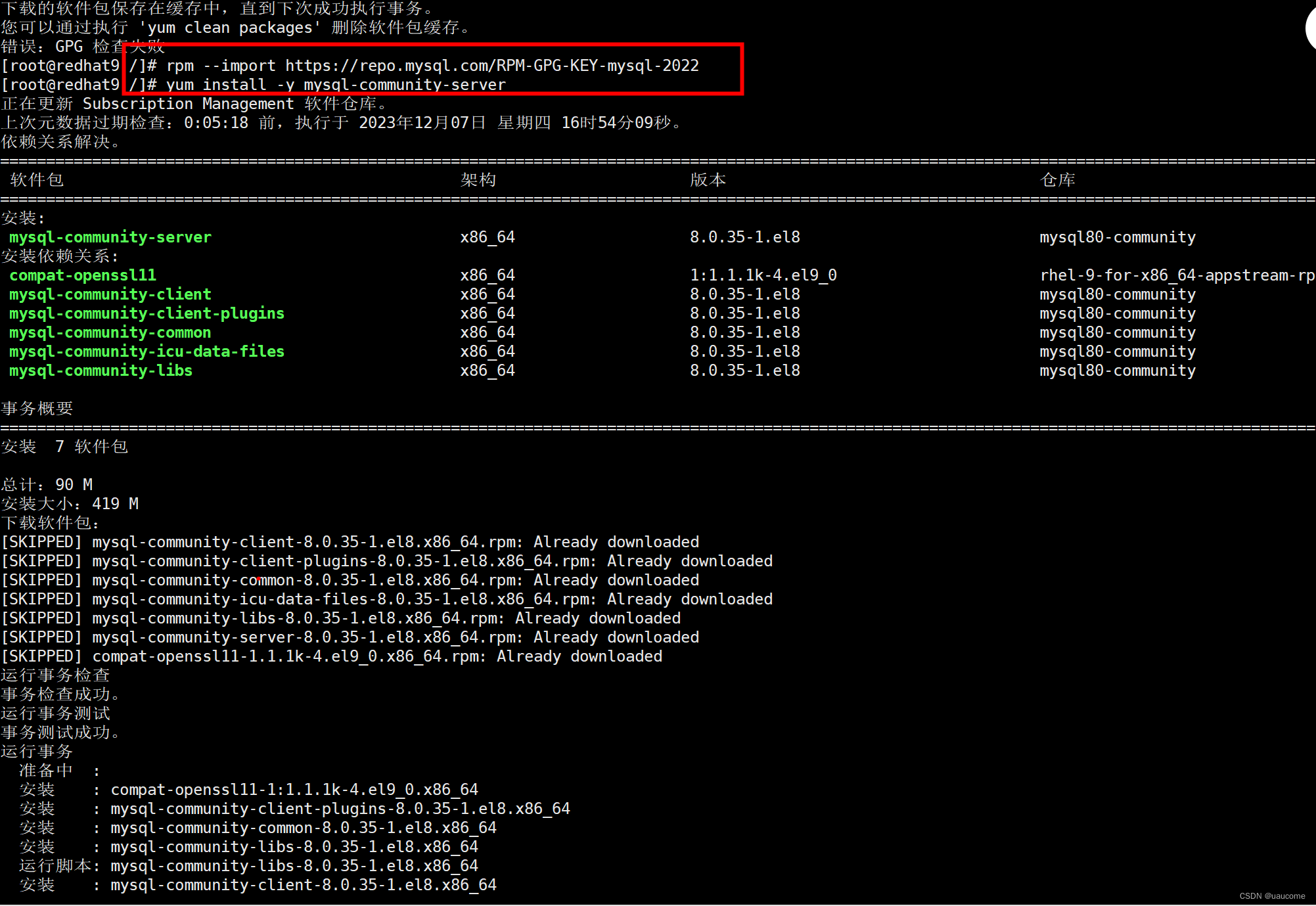Select the compat-openssl11 package name in the table

(x=83, y=275)
